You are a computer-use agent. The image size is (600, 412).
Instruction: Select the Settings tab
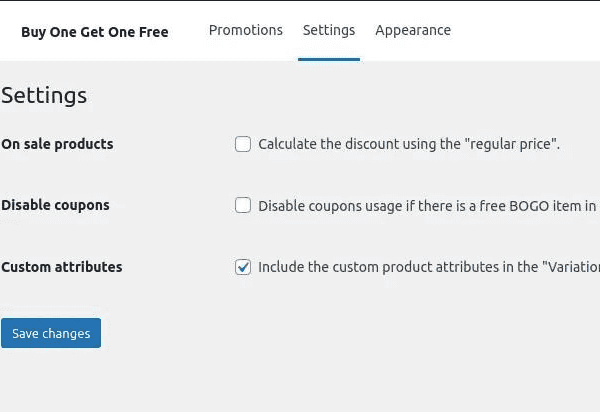click(329, 30)
